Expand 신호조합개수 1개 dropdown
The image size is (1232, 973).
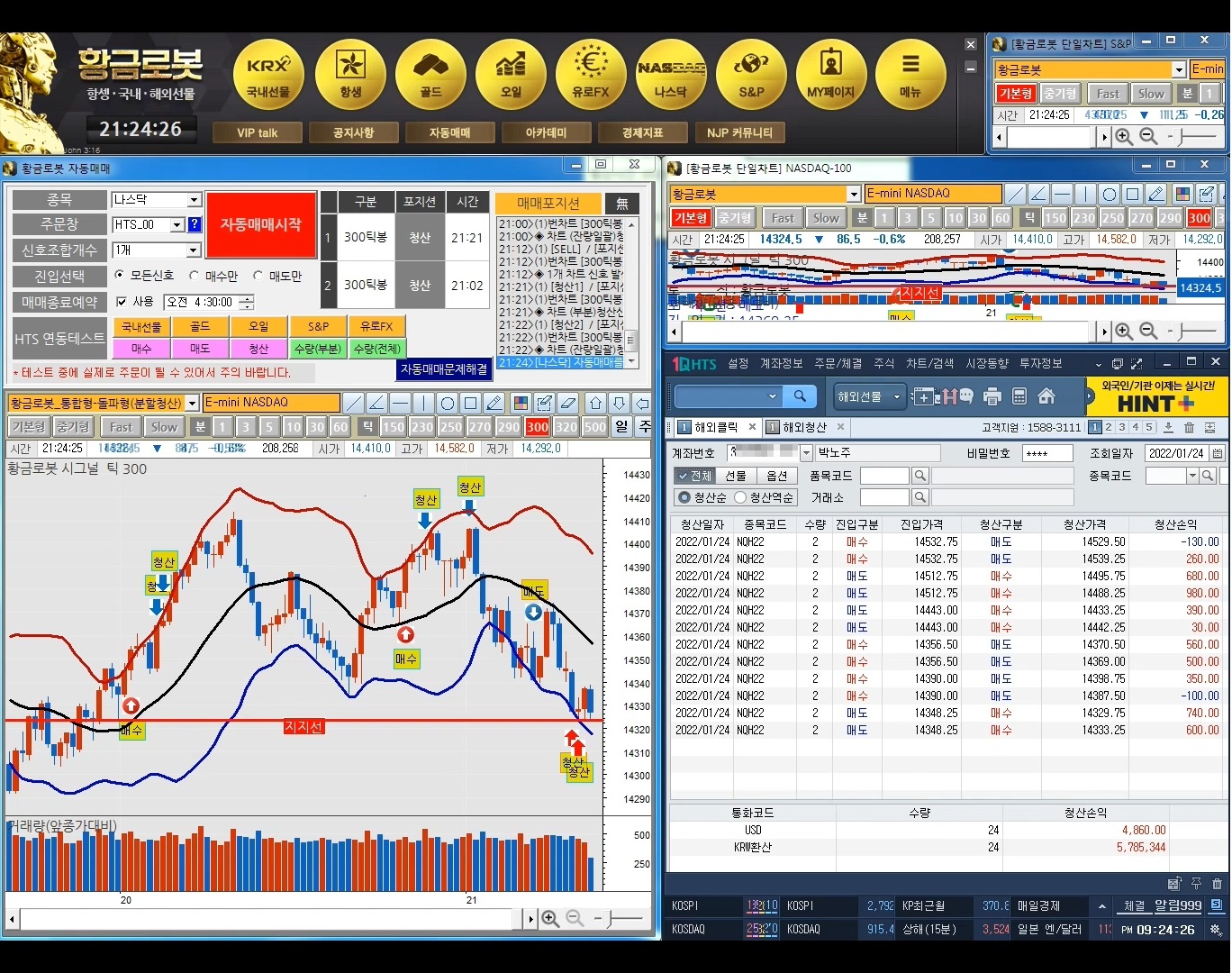pyautogui.click(x=194, y=250)
